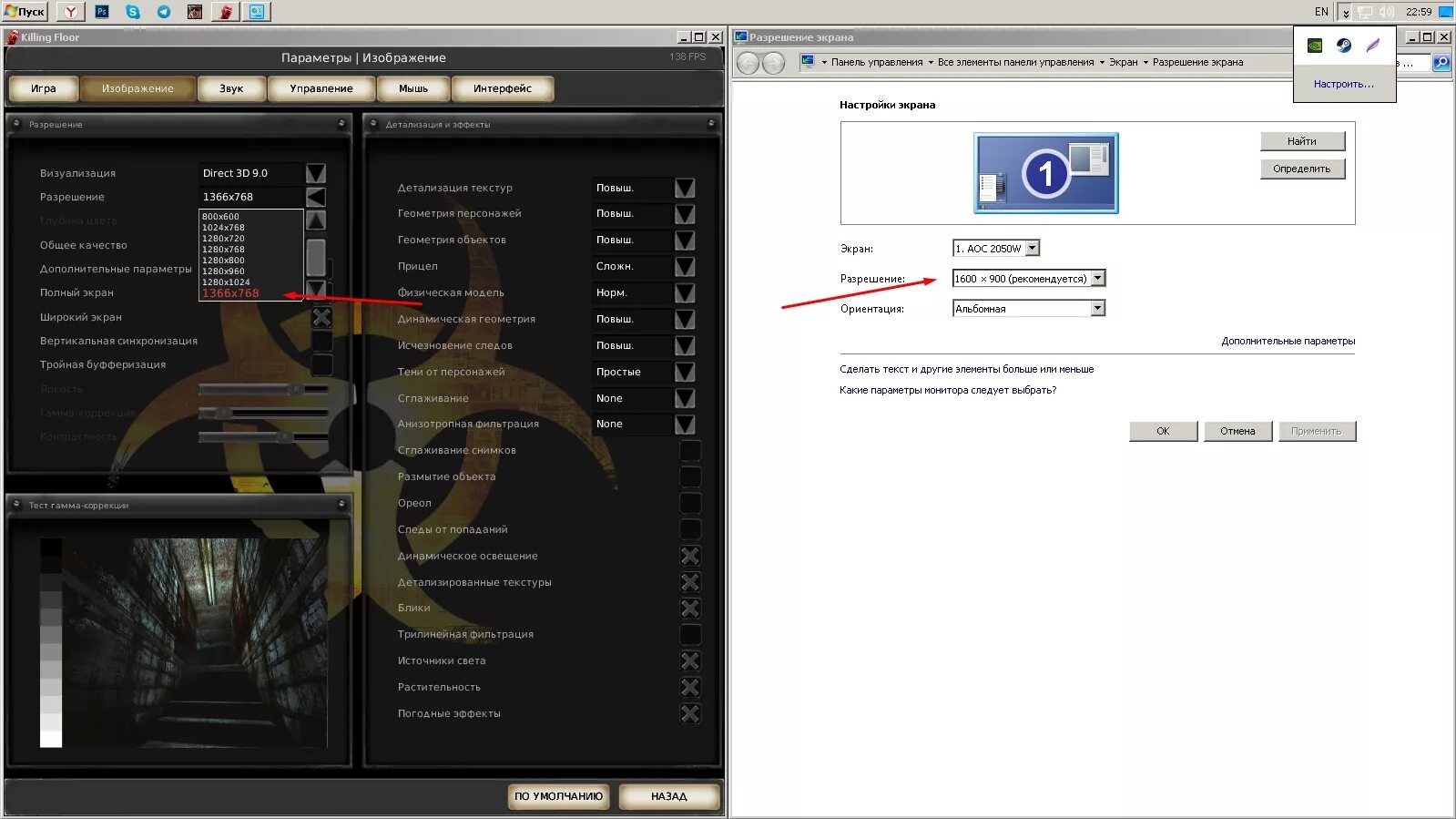The height and width of the screenshot is (819, 1456).
Task: Open the Детализация текстур dropdown
Action: pyautogui.click(x=685, y=188)
